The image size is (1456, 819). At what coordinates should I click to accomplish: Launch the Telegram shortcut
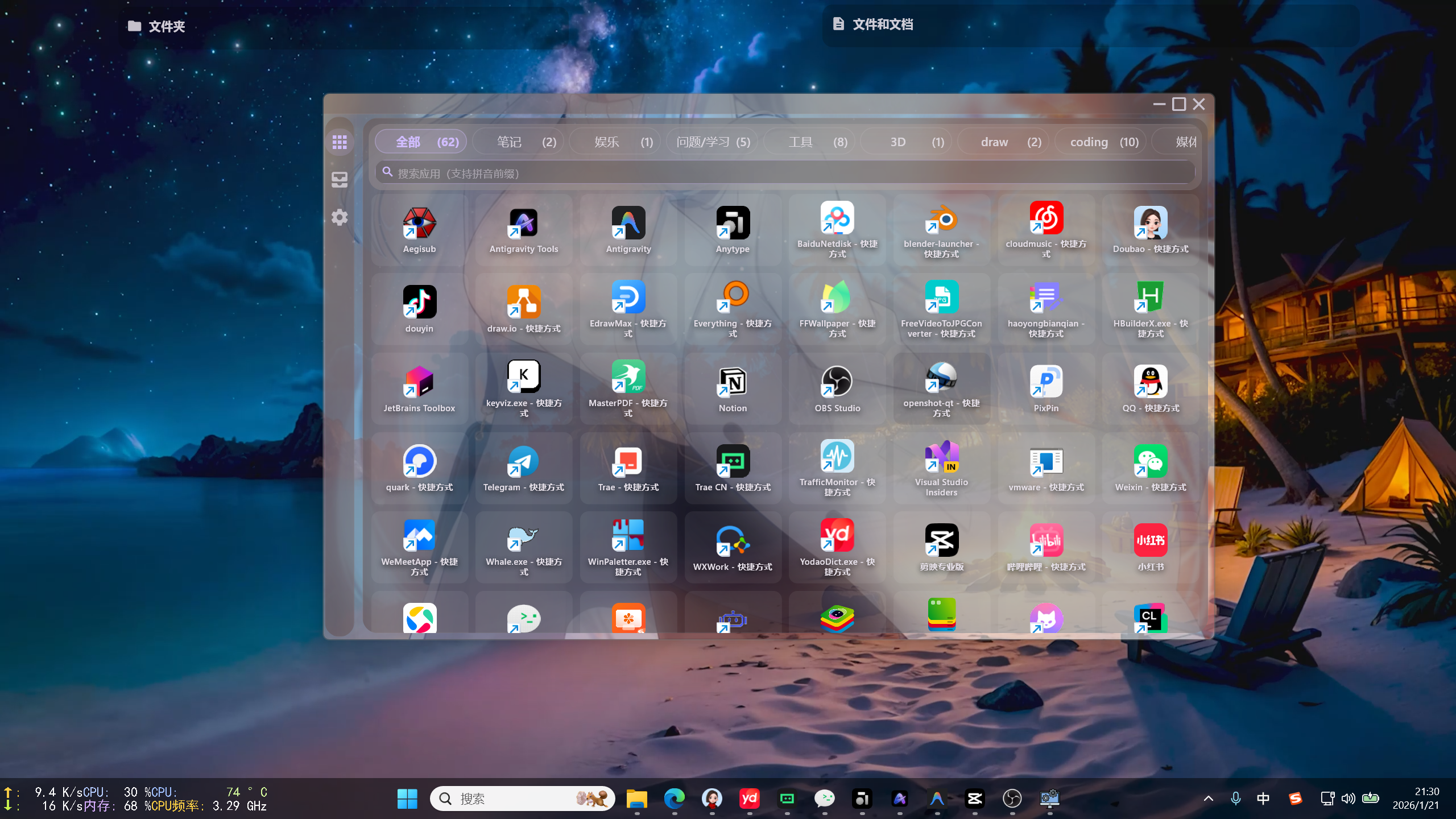tap(523, 466)
